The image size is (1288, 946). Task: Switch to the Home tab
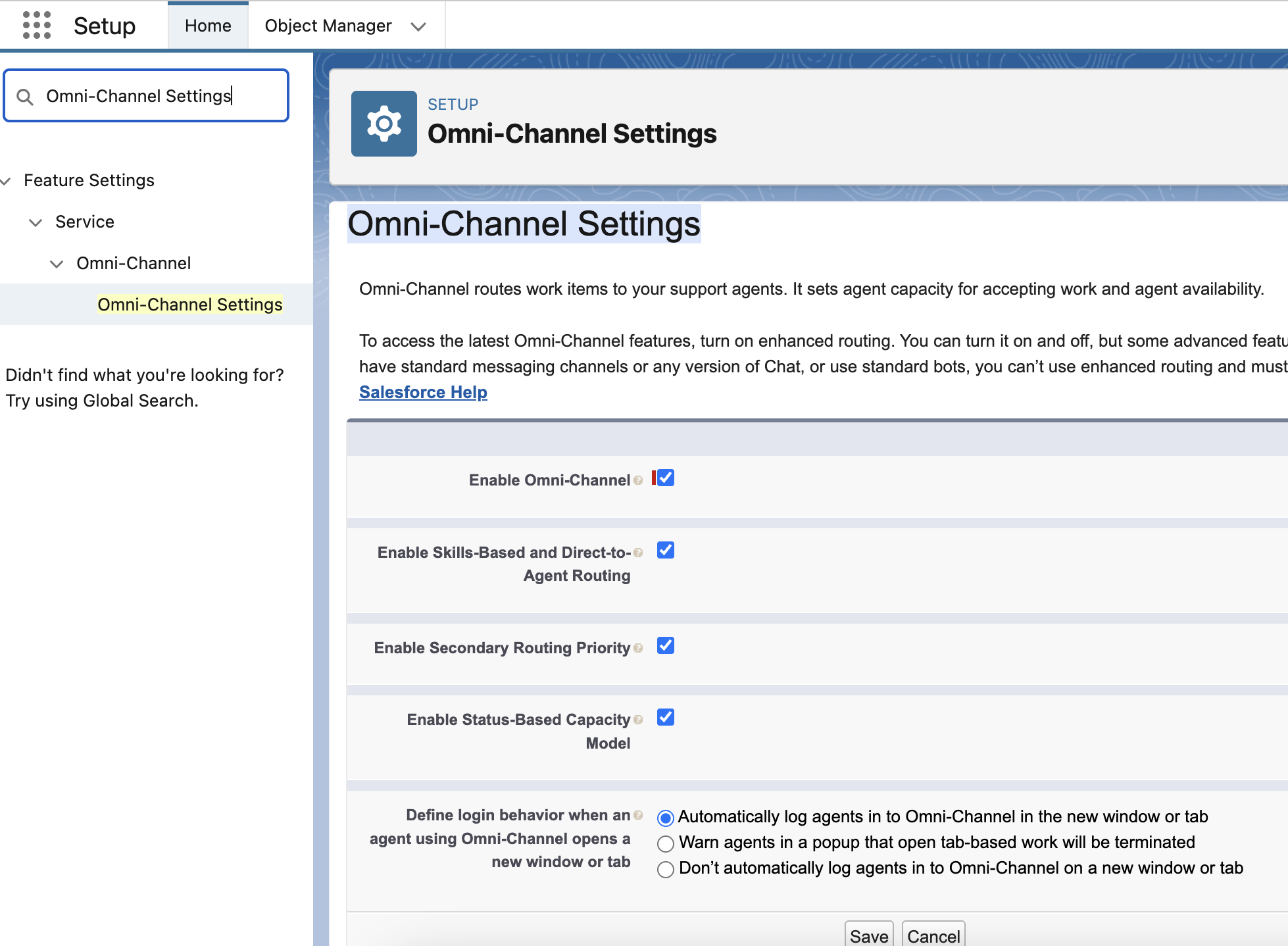[208, 26]
